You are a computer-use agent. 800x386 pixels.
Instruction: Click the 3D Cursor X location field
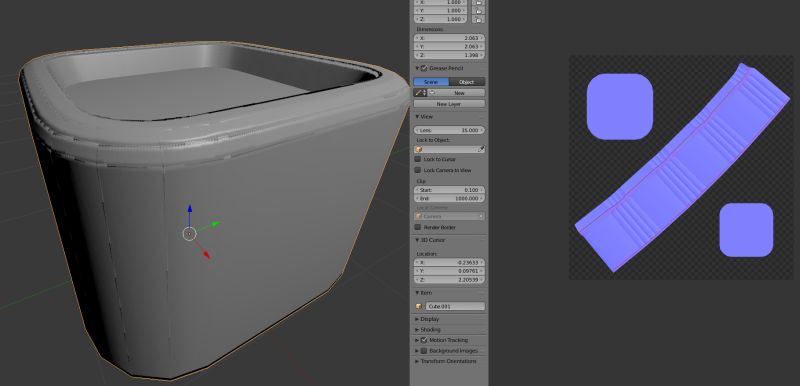449,262
